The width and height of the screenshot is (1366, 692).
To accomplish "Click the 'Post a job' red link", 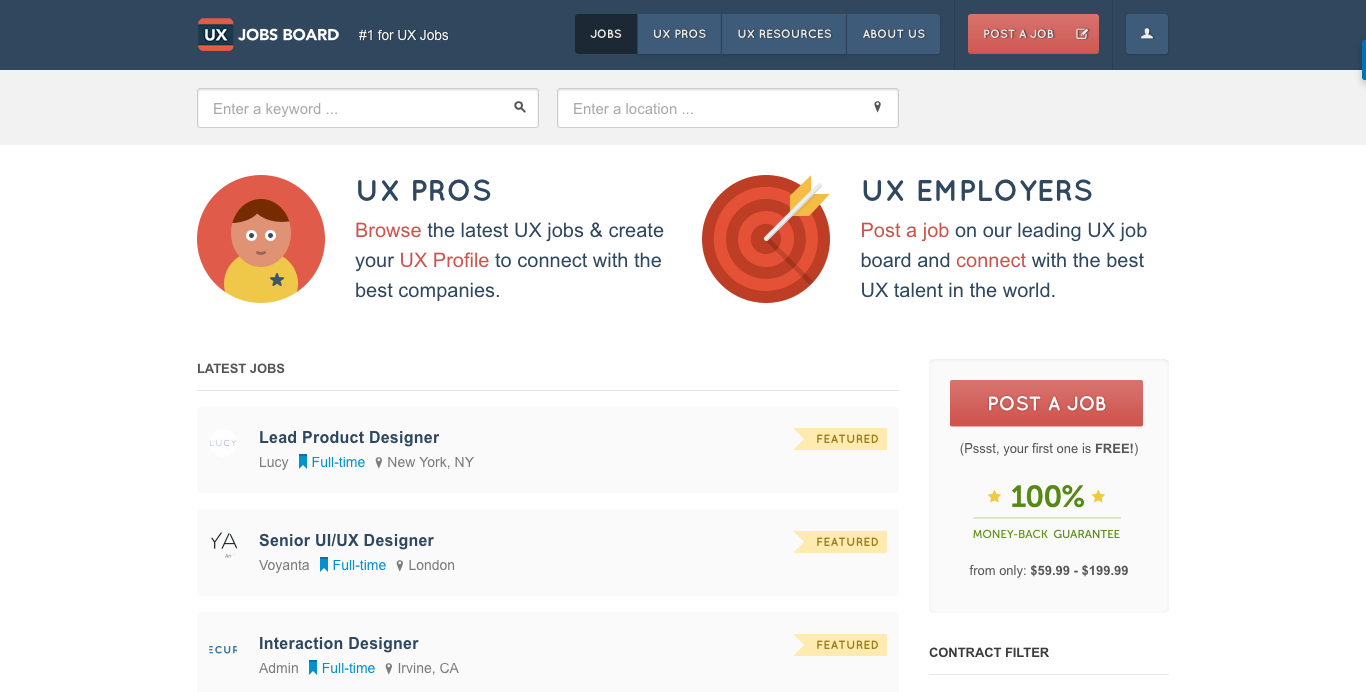I will 904,230.
